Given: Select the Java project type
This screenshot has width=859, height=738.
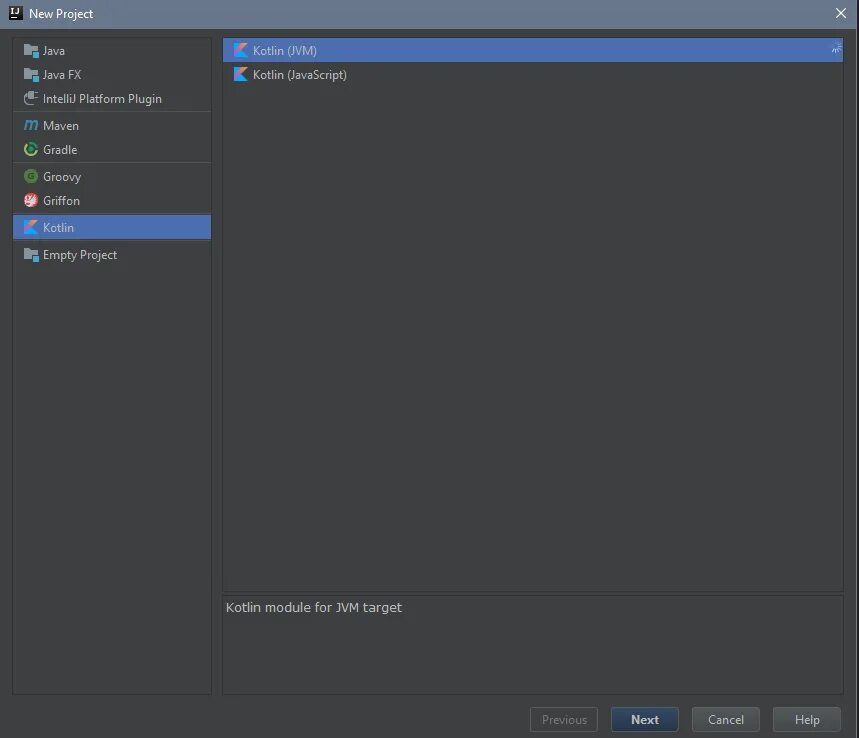Looking at the screenshot, I should [112, 51].
